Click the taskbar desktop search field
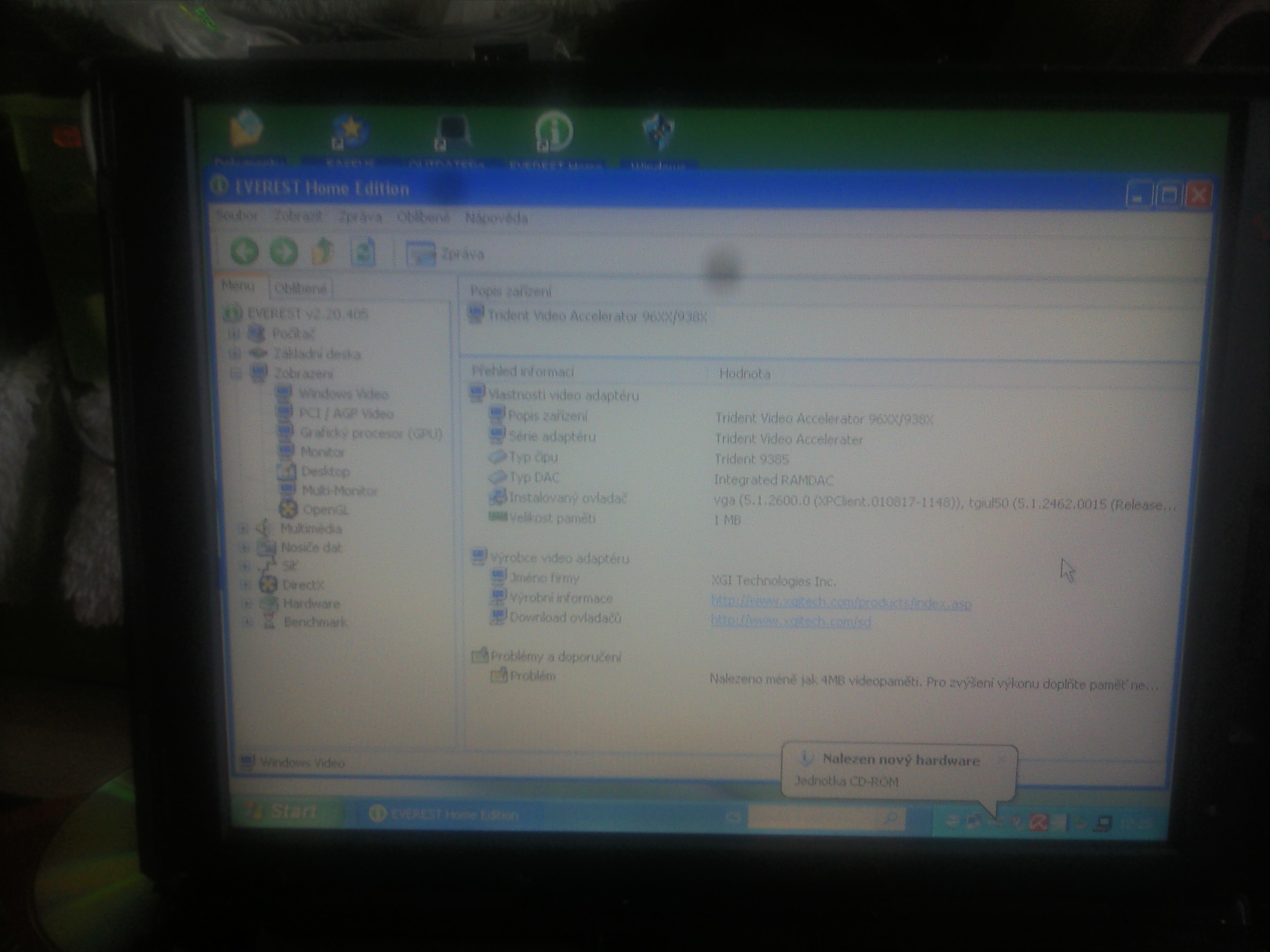Viewport: 1270px width, 952px height. (x=826, y=818)
